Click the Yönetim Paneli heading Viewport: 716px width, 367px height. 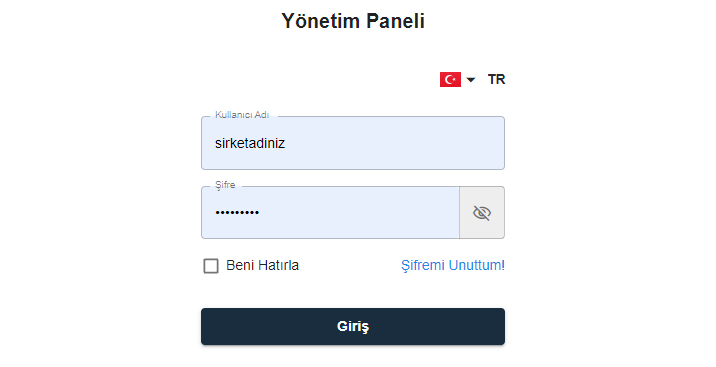pyautogui.click(x=353, y=21)
